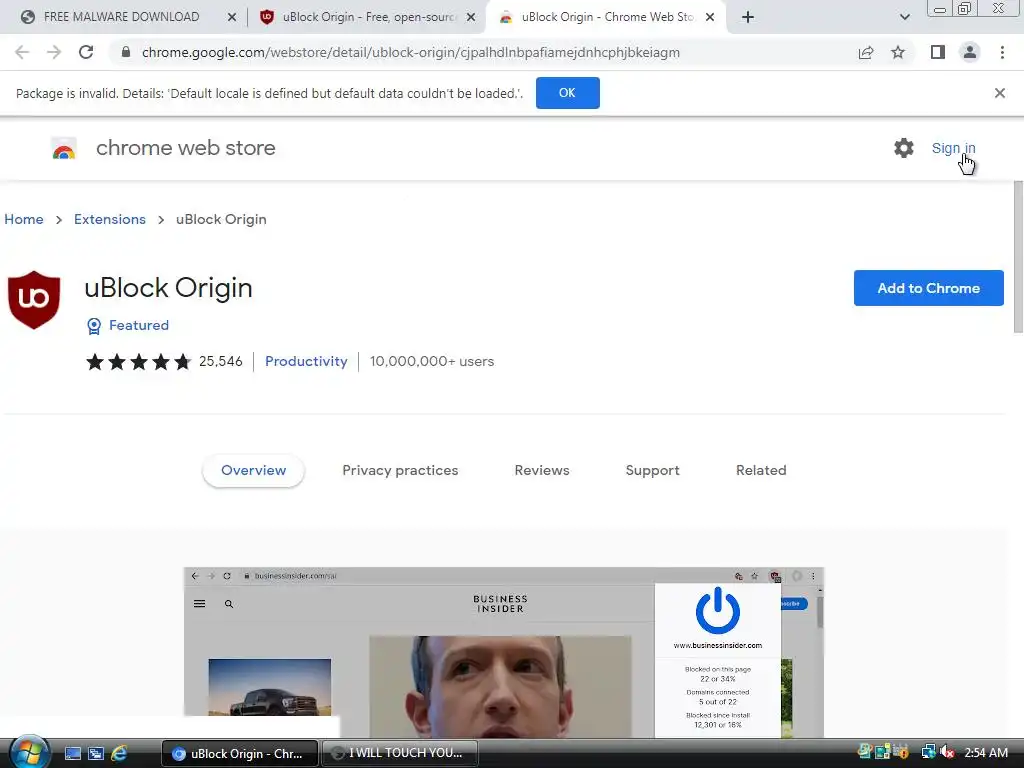Screen dimensions: 1024x768
Task: Click the uBlock Origin shield logo
Action: [34, 300]
